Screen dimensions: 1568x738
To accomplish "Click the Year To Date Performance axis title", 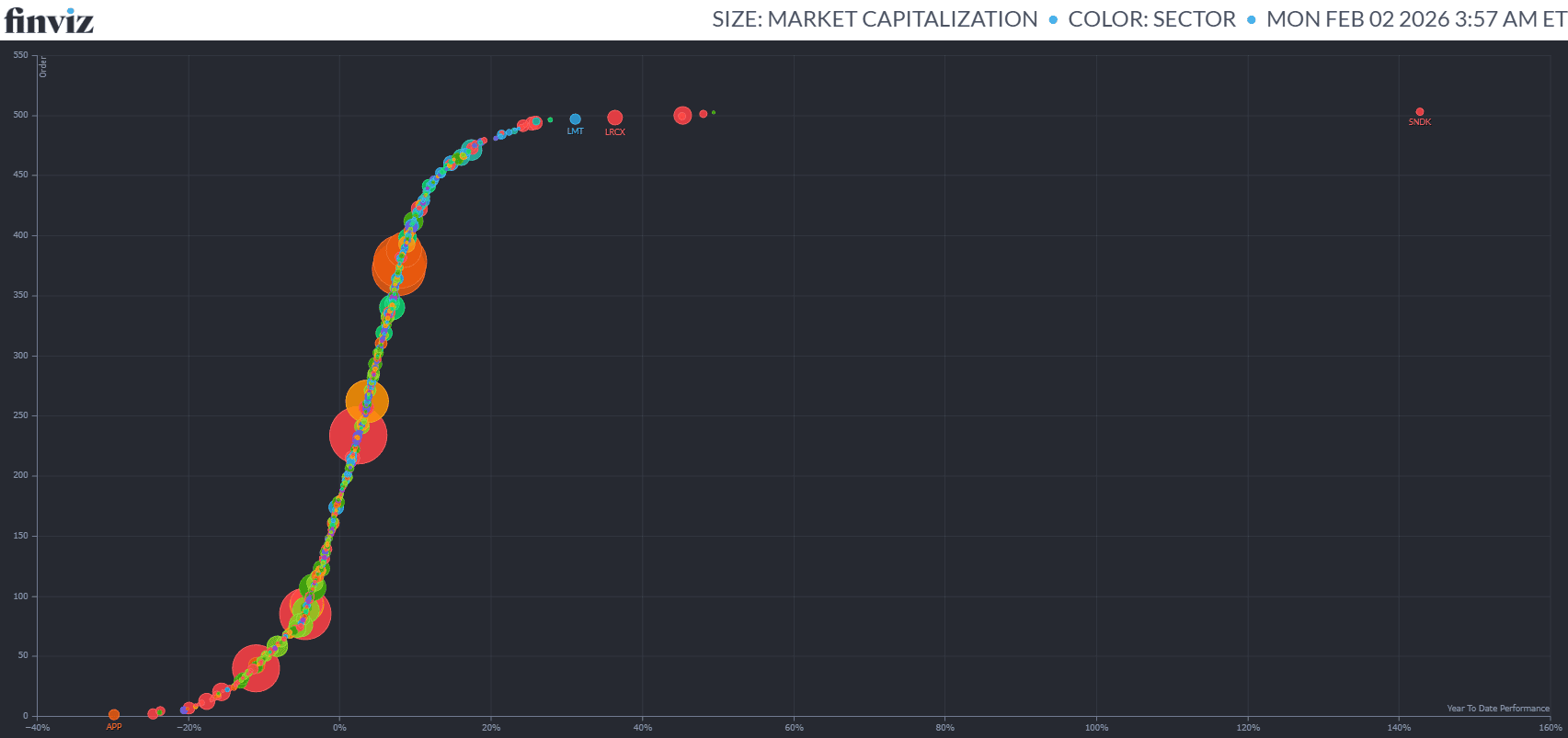I will (x=1497, y=709).
